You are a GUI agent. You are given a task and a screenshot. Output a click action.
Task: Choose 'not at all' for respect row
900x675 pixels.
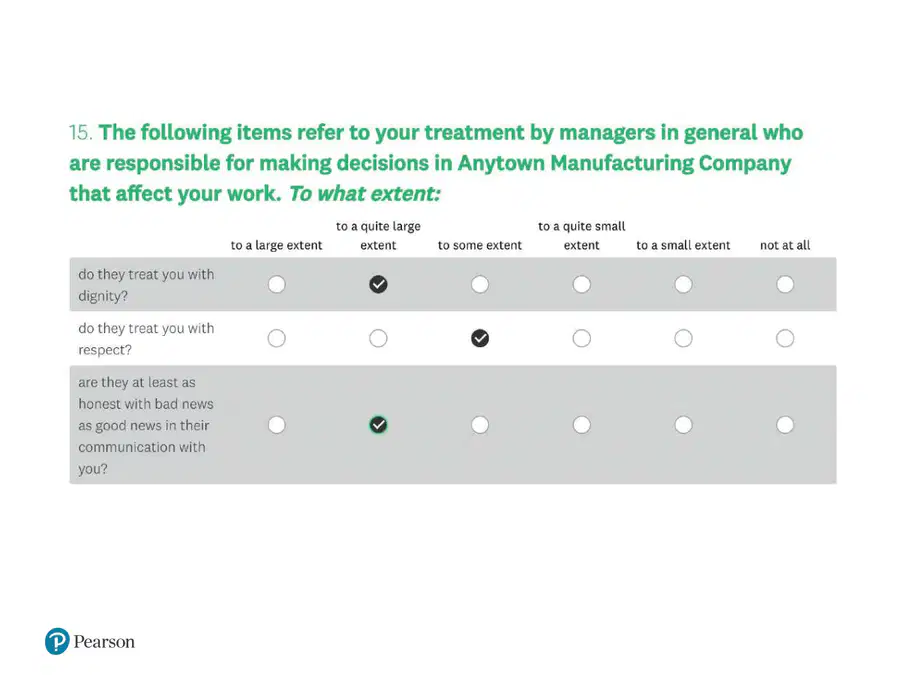pos(785,338)
